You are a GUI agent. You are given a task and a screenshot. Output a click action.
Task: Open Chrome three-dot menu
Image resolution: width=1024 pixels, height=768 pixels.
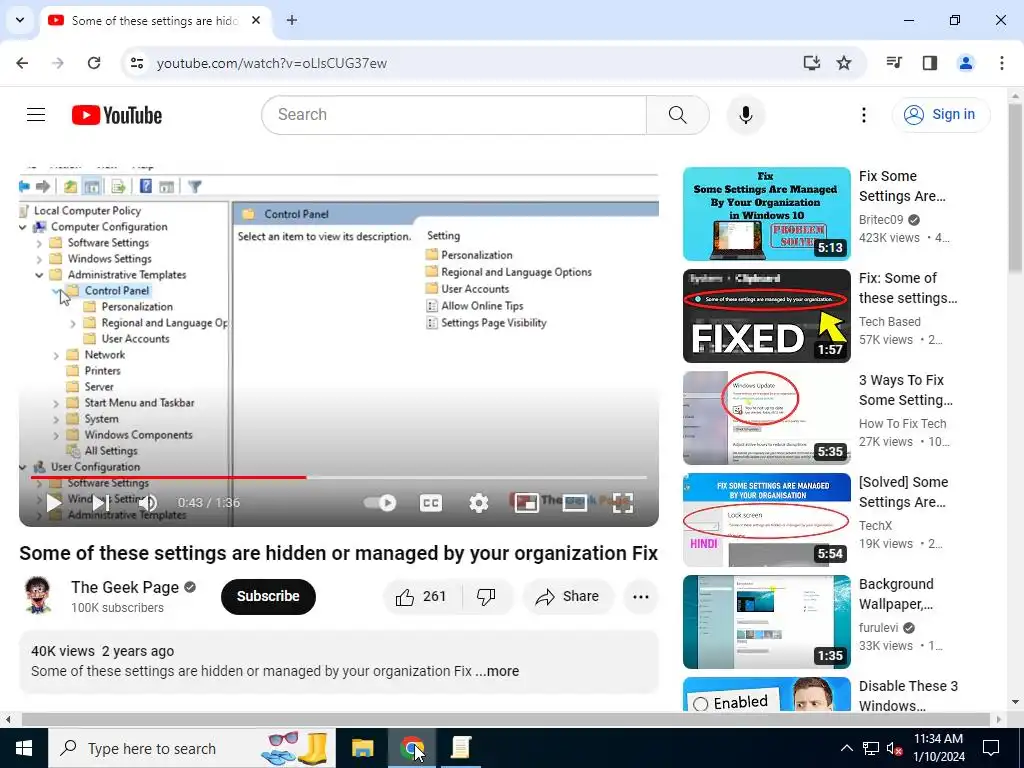pyautogui.click(x=1002, y=63)
